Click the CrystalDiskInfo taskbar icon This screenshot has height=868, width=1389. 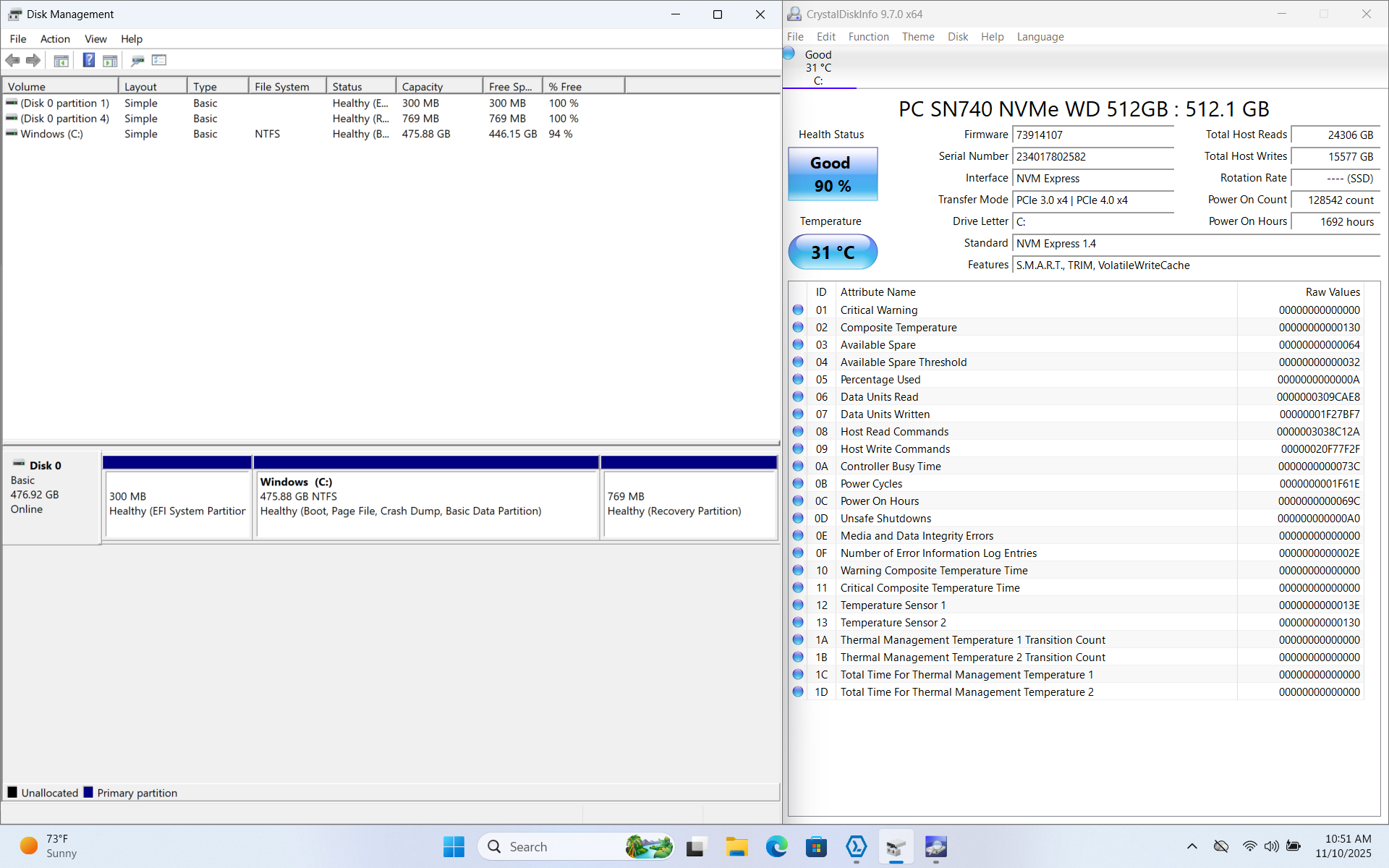(935, 846)
